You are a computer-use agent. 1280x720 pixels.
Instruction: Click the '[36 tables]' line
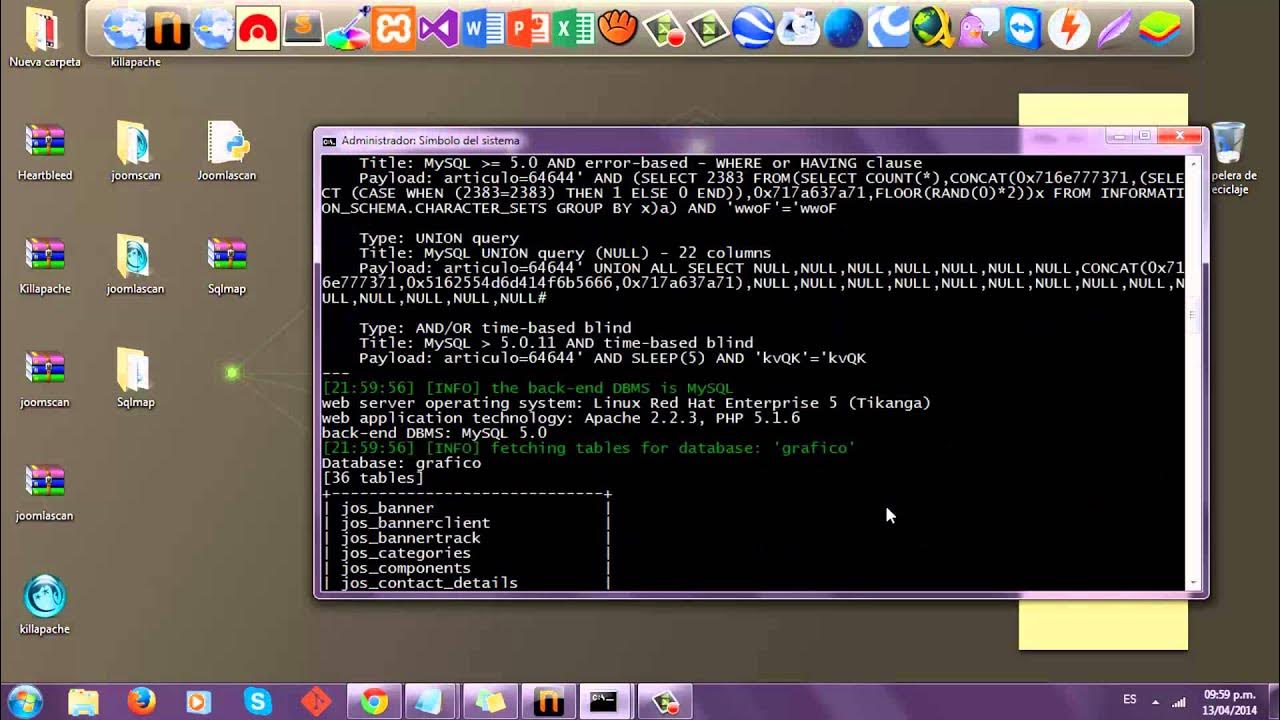coord(373,478)
